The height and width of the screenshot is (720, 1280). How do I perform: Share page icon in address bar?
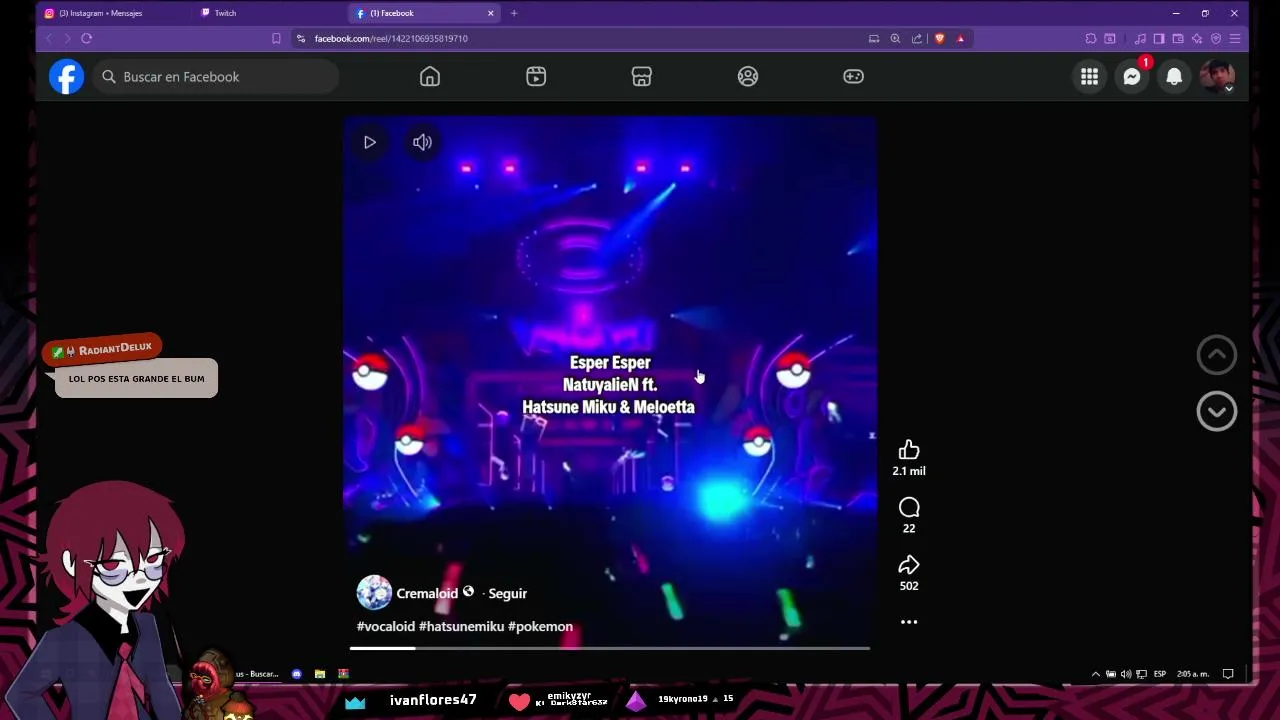point(917,38)
